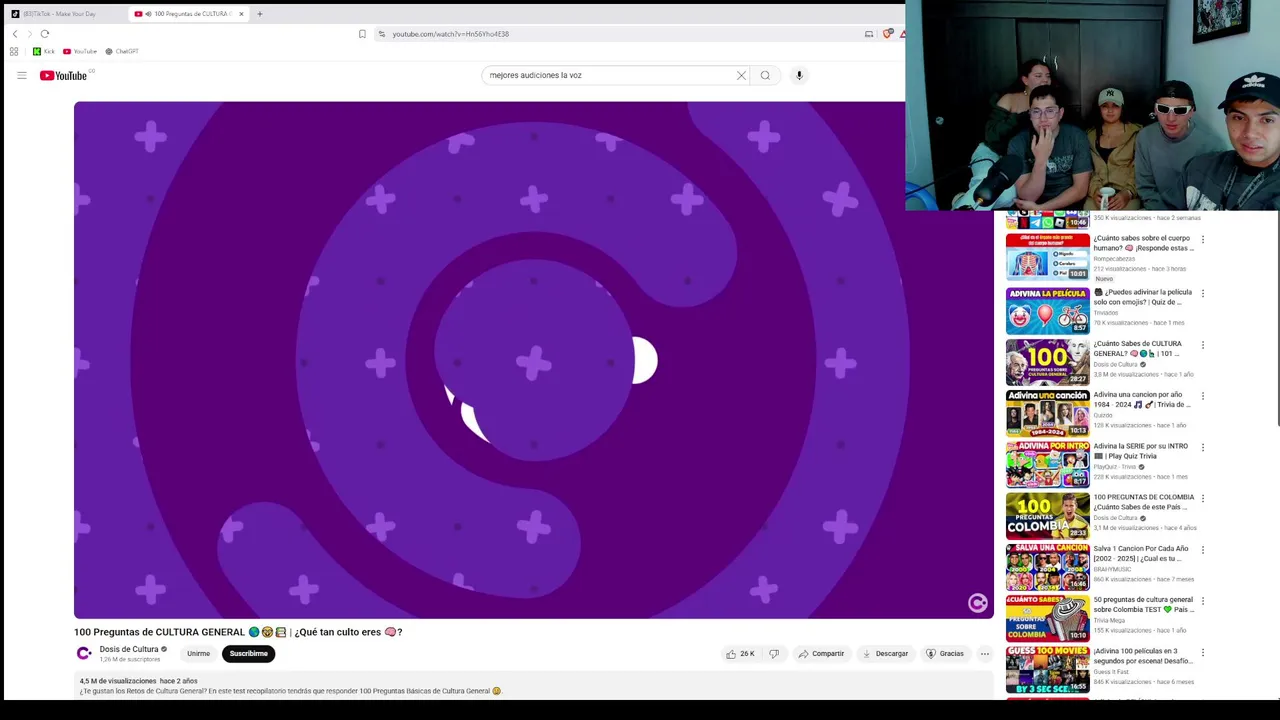Expand the video description text
This screenshot has width=1280, height=720.
pos(290,691)
